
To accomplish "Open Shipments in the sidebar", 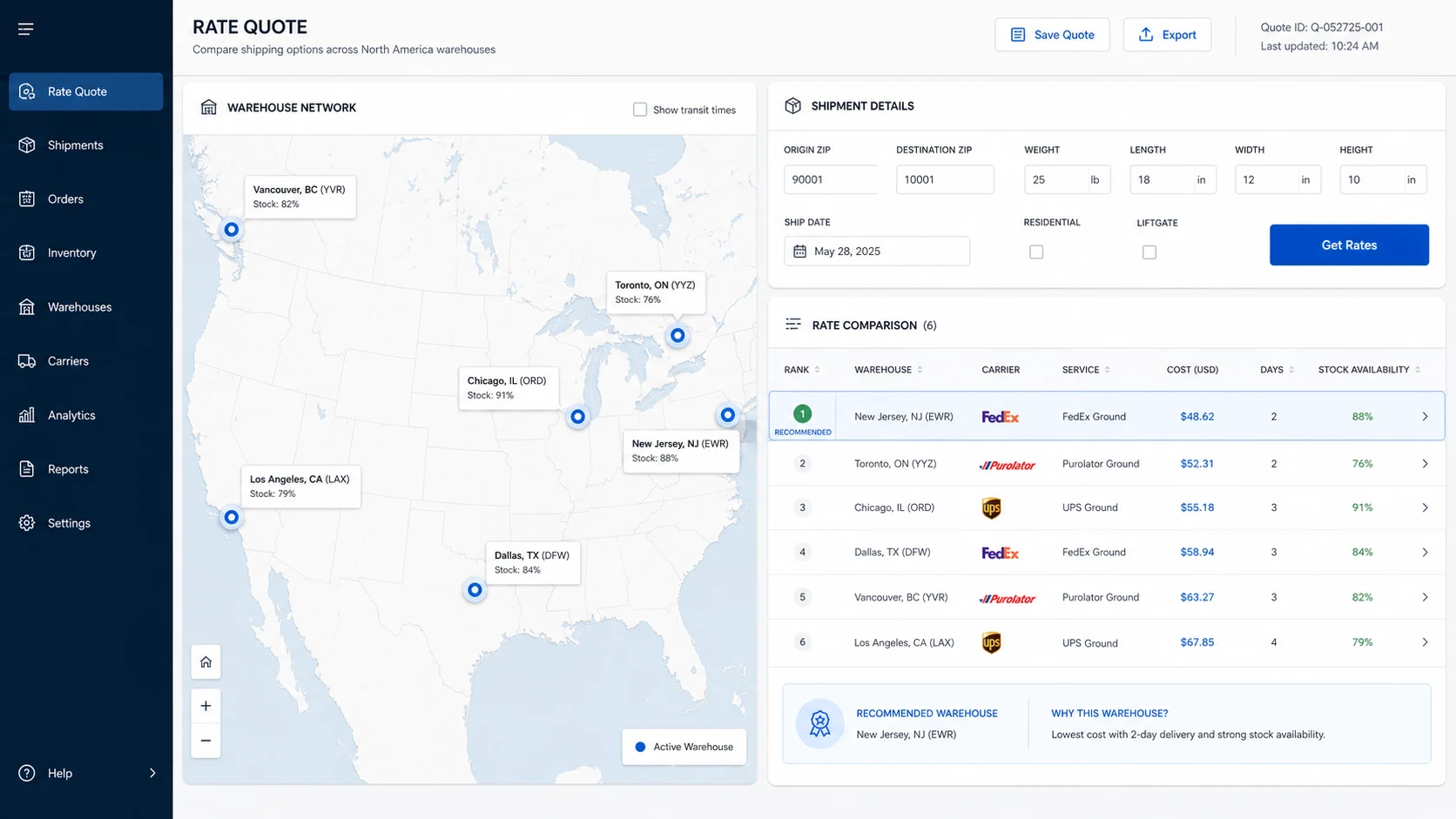I will [85, 145].
